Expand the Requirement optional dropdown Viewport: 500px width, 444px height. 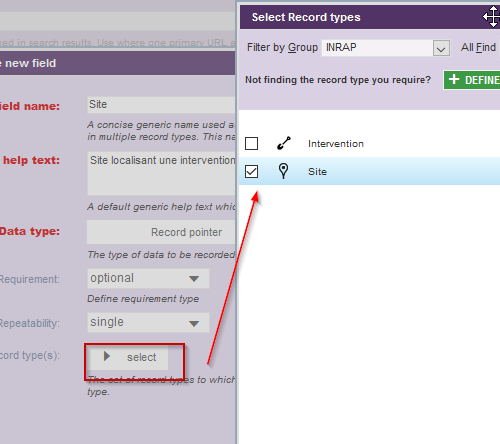click(148, 278)
